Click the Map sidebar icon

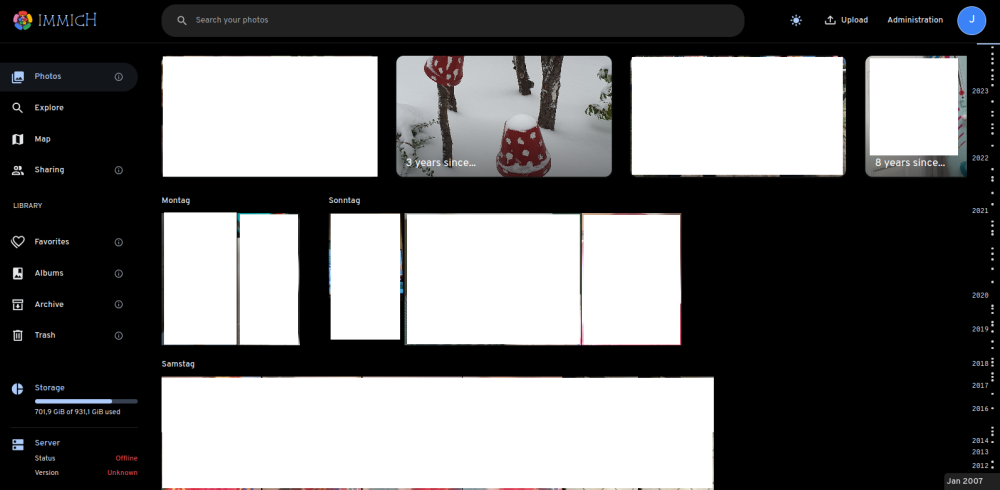click(x=18, y=139)
